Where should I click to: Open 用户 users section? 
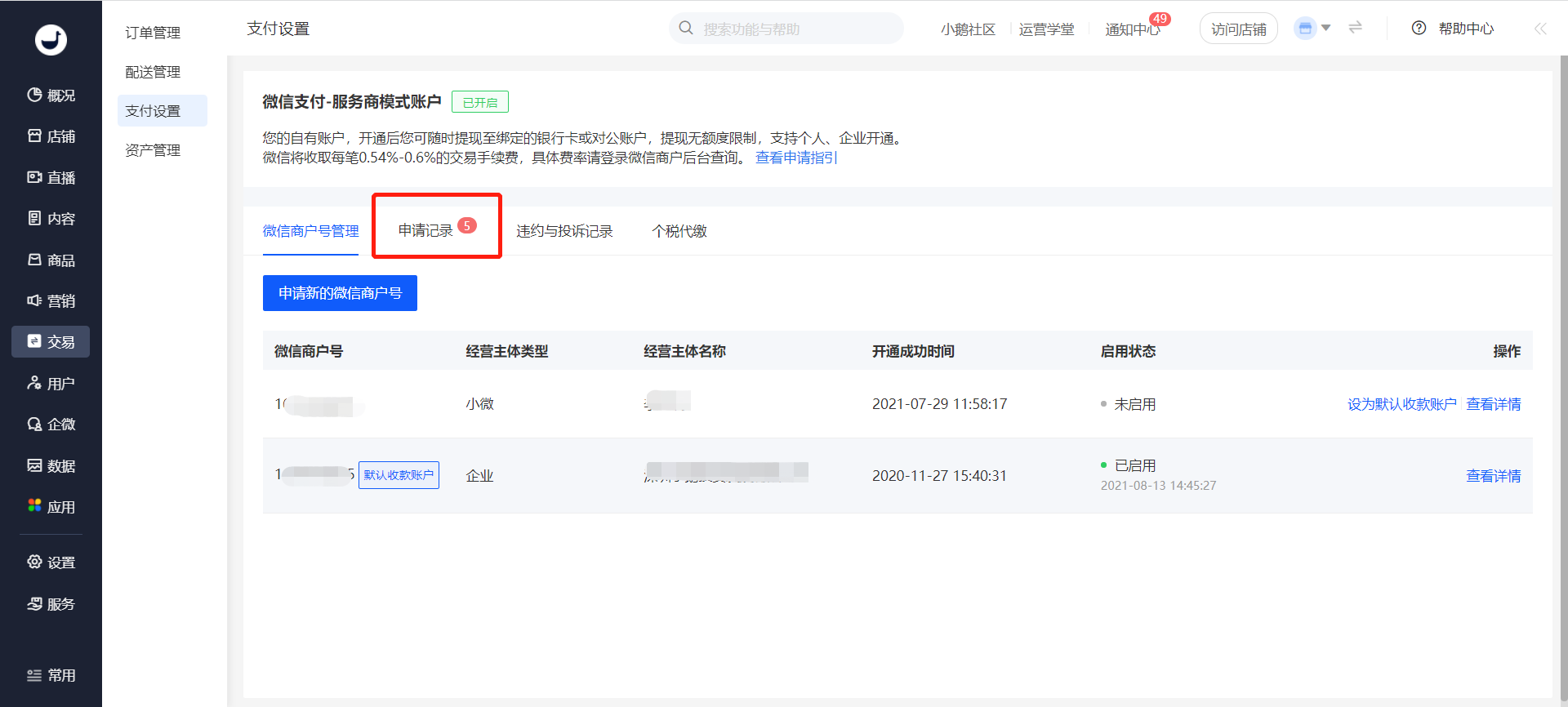pyautogui.click(x=51, y=383)
